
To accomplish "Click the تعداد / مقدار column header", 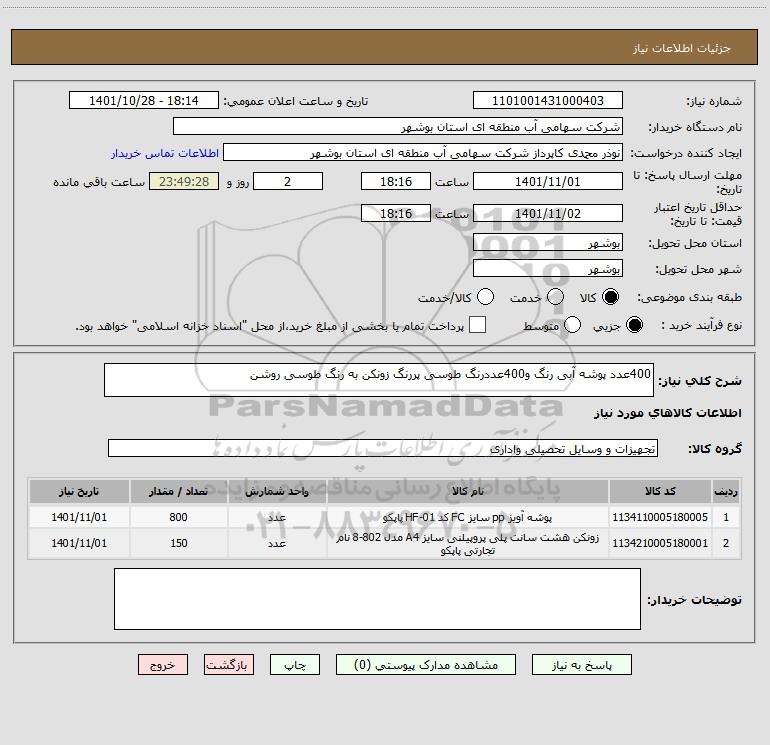I will [179, 491].
